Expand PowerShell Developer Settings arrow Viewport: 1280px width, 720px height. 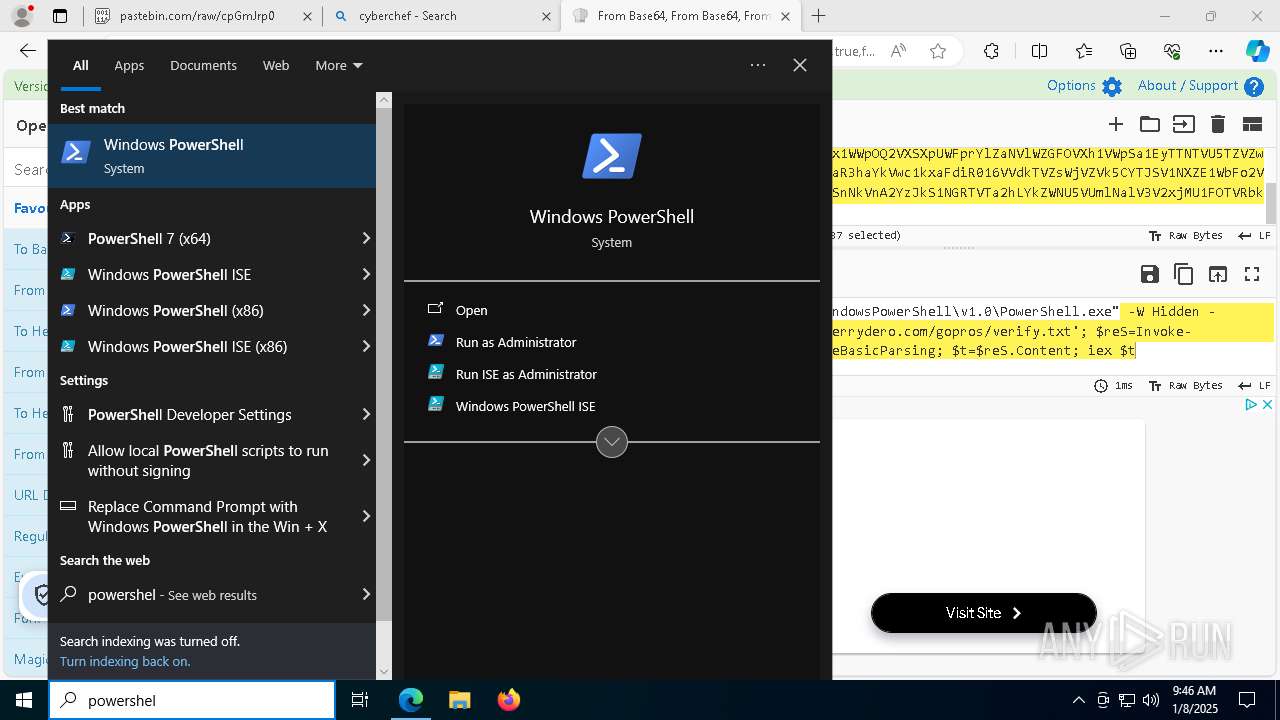point(366,414)
